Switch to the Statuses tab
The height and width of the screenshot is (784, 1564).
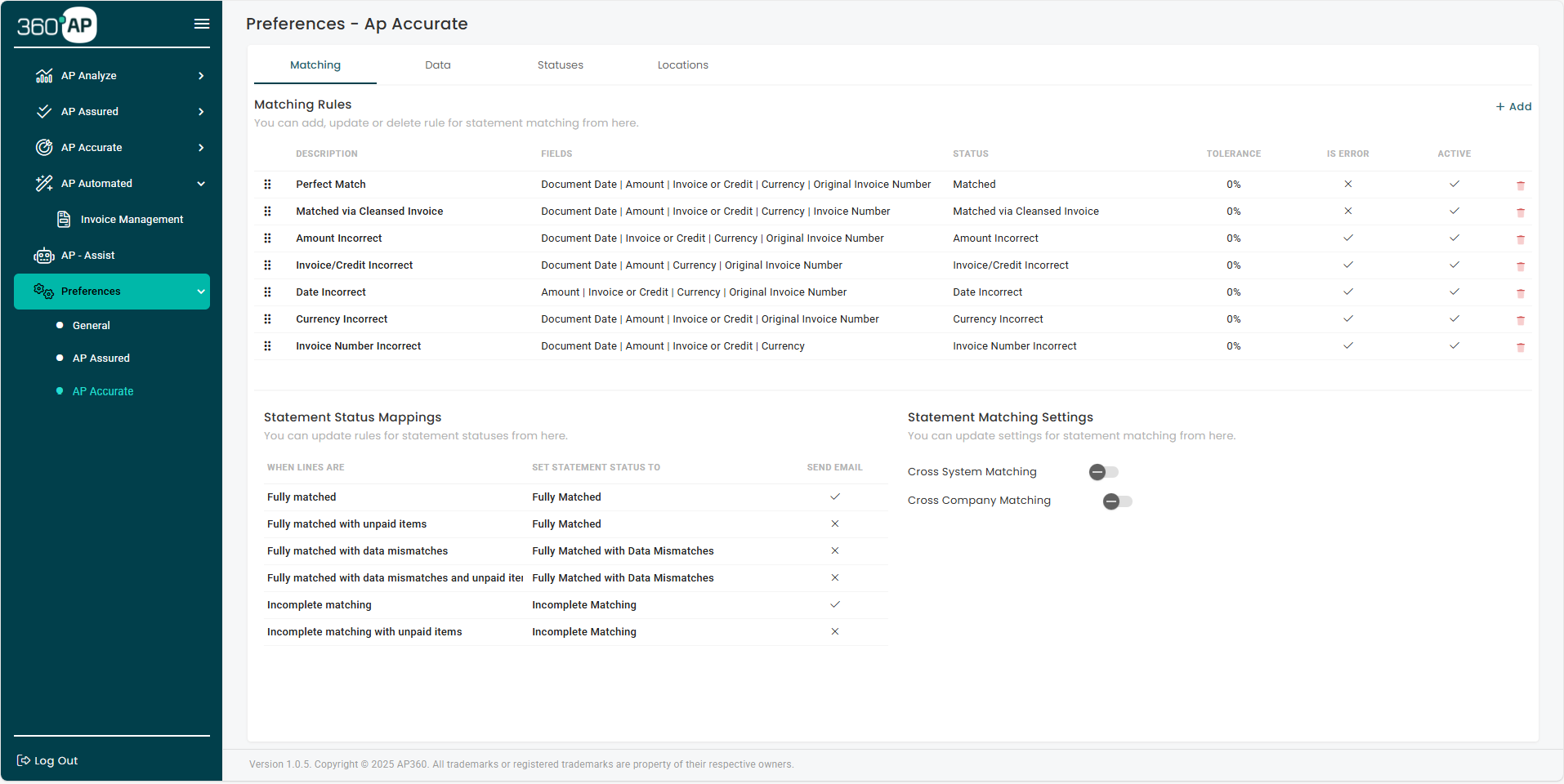tap(560, 65)
